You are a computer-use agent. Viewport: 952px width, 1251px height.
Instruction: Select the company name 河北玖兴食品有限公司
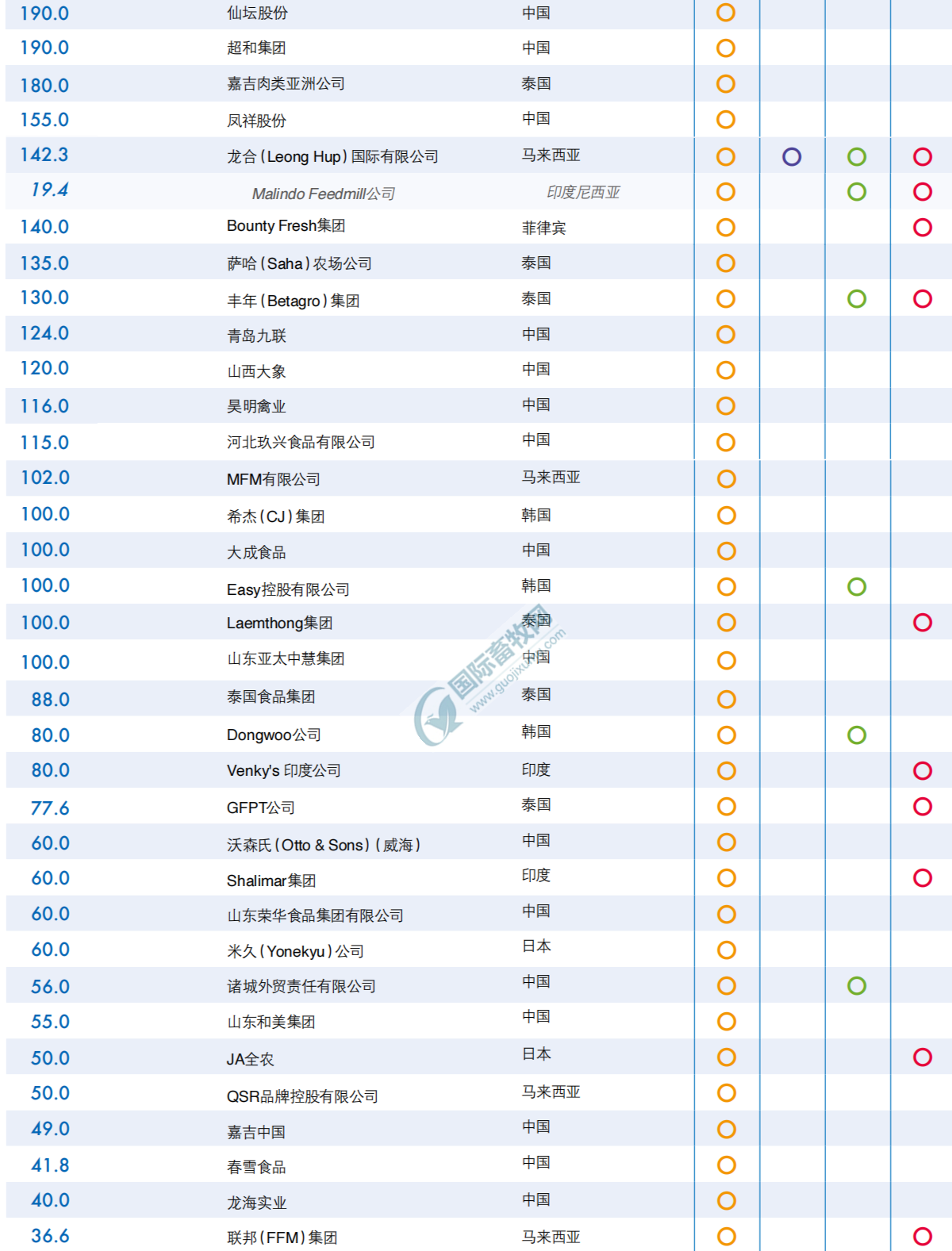pyautogui.click(x=301, y=442)
